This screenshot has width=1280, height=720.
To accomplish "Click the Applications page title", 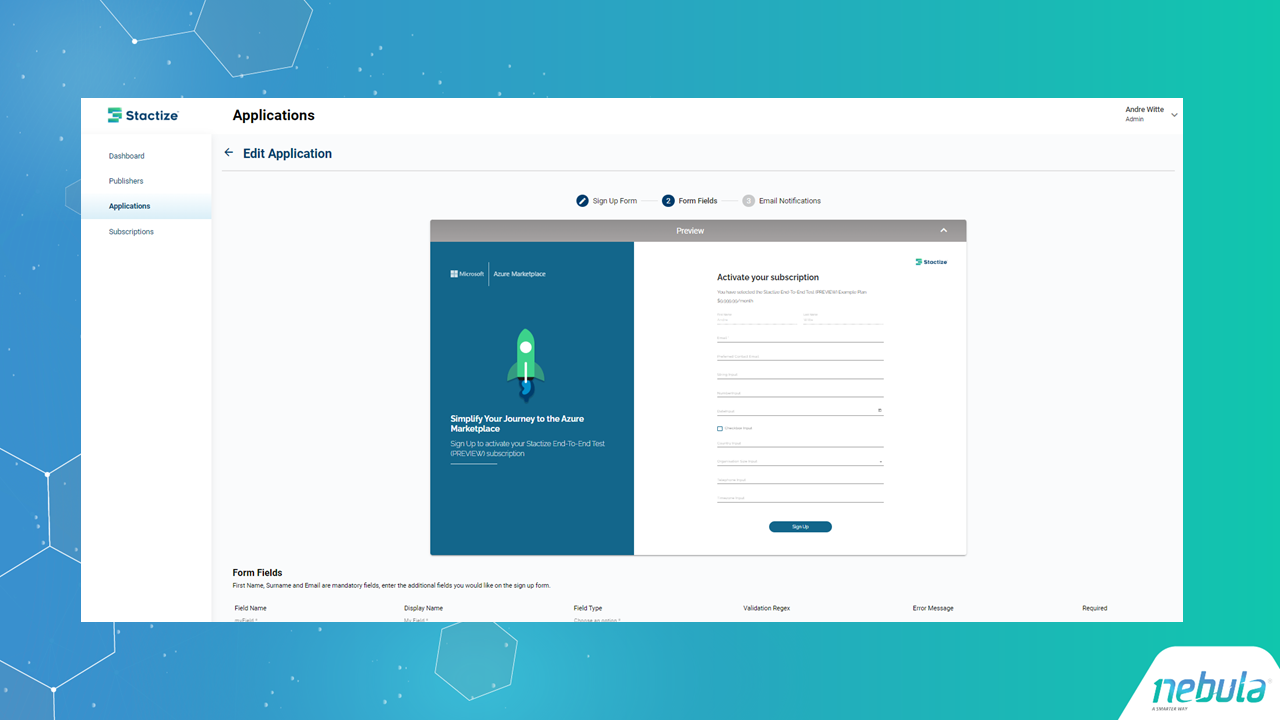I will (x=274, y=115).
